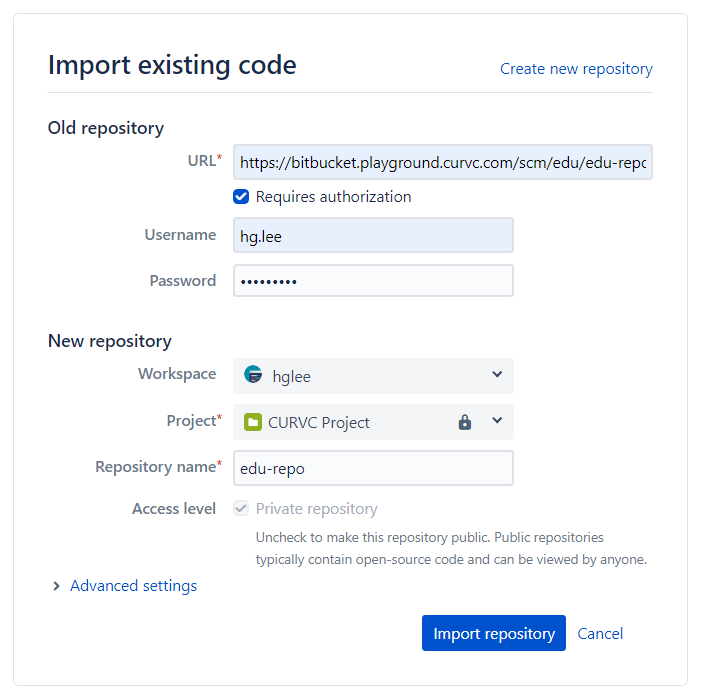Click the Repository name field edu-repo
702x696 pixels.
pos(373,468)
